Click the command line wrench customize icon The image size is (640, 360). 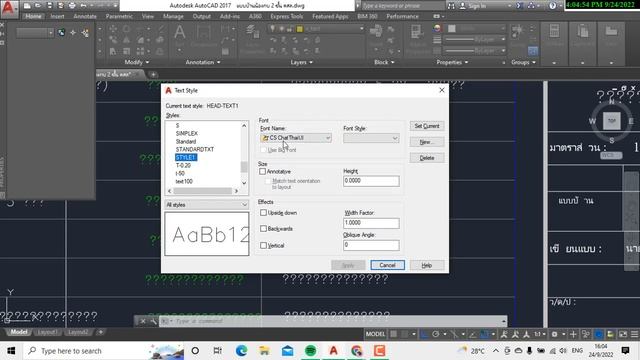pyautogui.click(x=153, y=321)
